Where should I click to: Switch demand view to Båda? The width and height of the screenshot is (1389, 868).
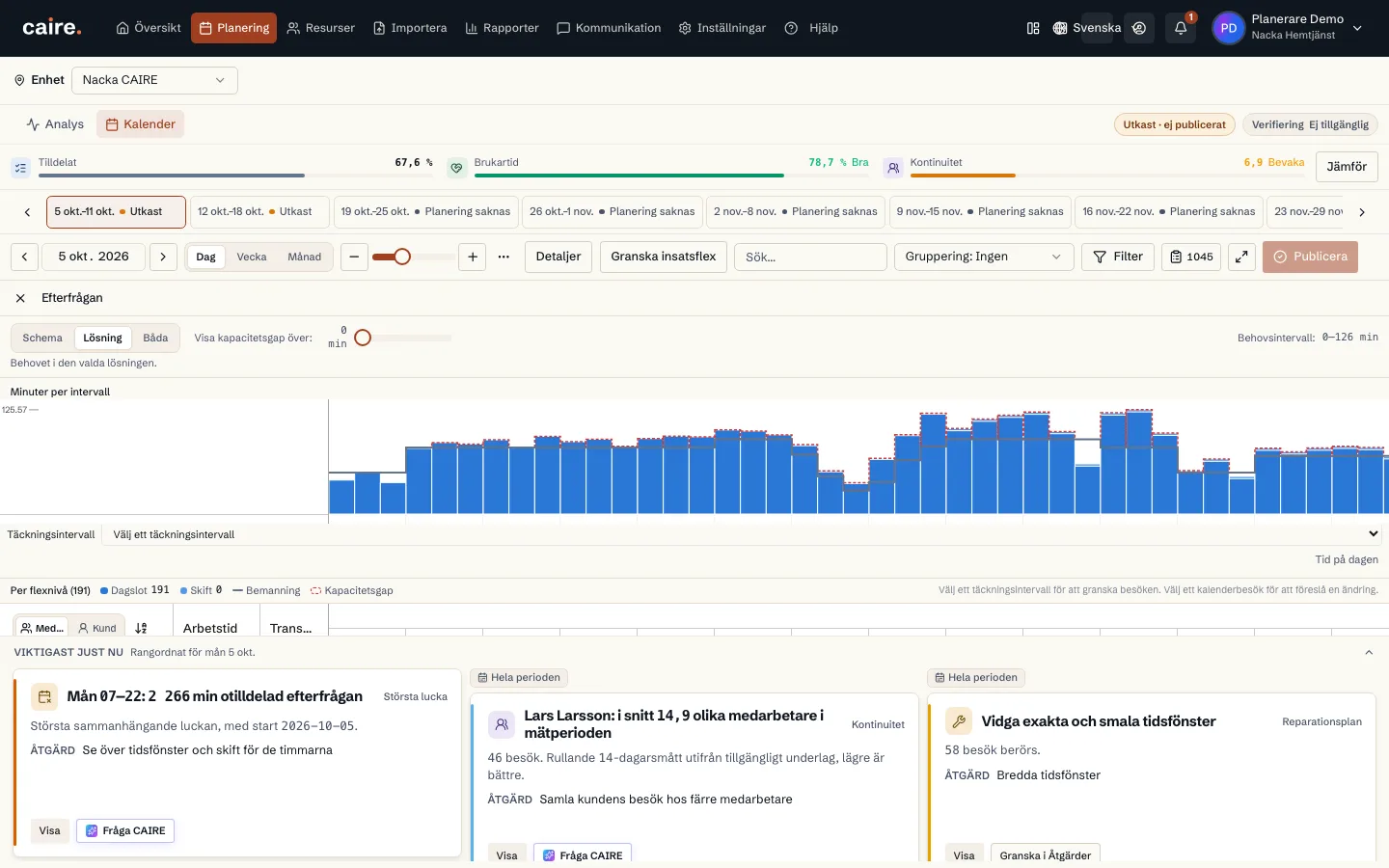[x=155, y=338]
